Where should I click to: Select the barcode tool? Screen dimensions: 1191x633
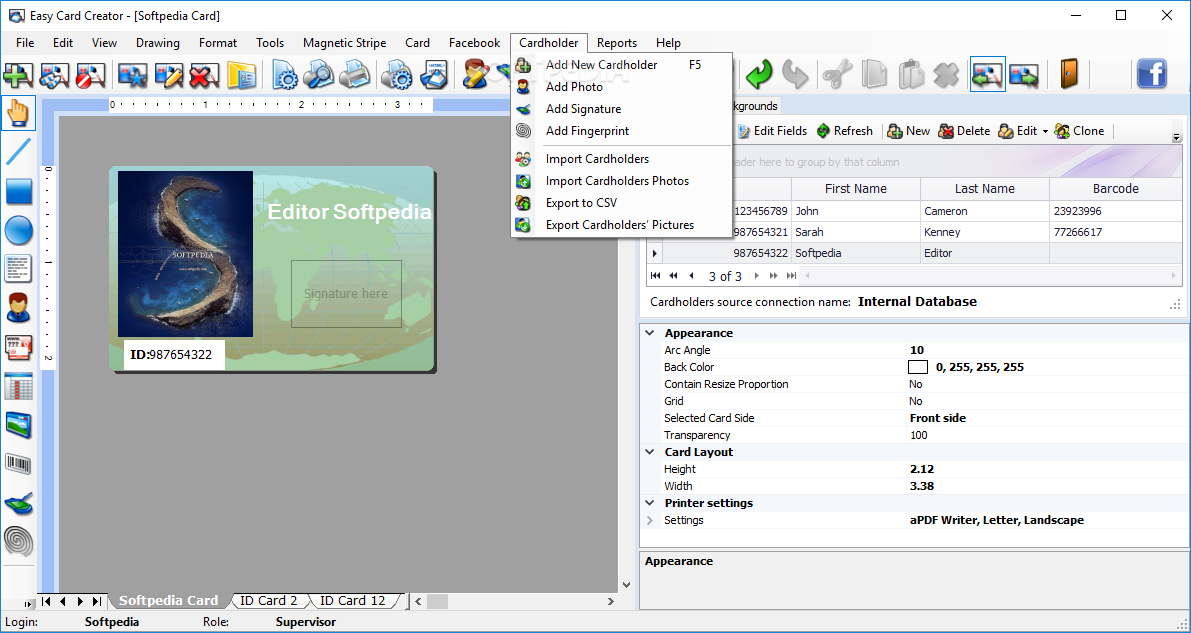tap(18, 464)
